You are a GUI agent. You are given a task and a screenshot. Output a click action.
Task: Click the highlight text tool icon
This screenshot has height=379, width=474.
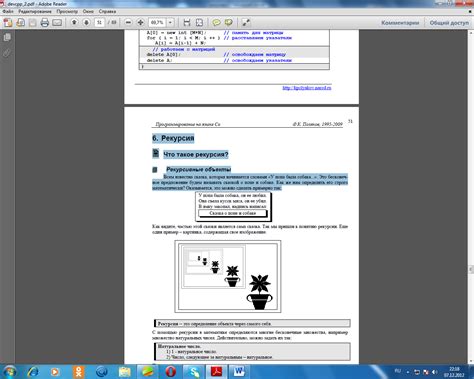pos(229,23)
